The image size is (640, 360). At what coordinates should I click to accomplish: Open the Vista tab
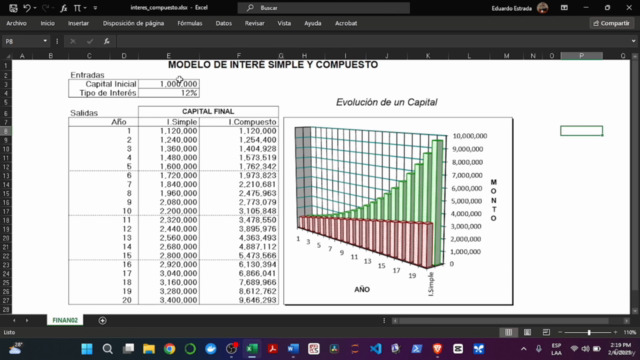284,23
